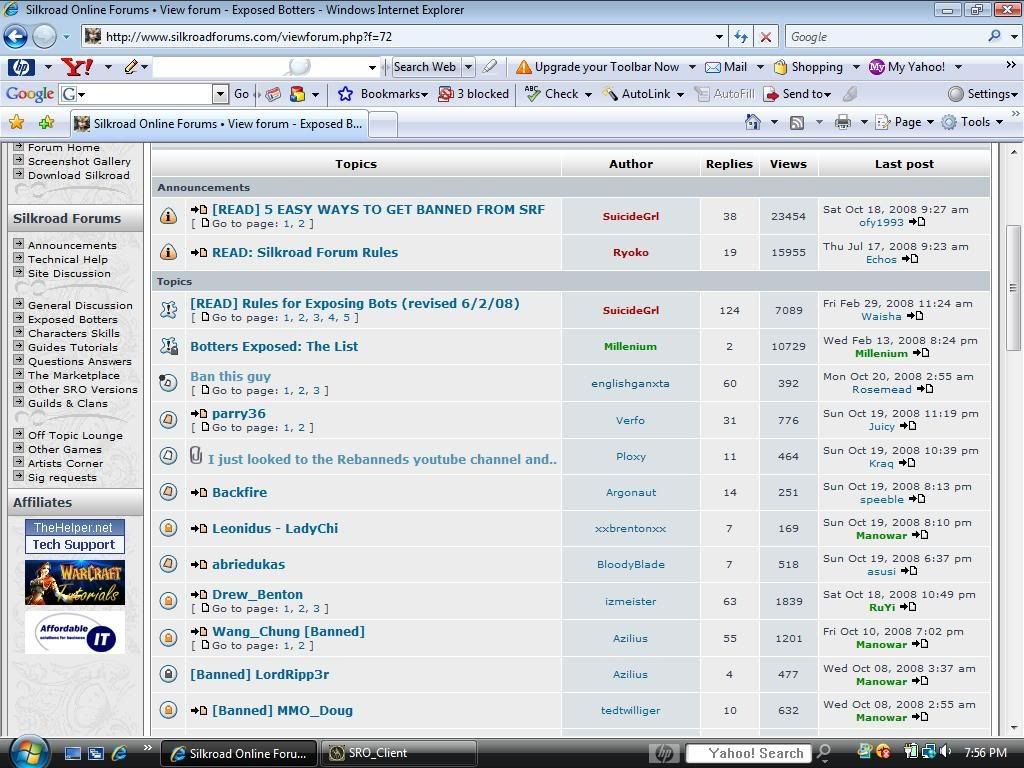1024x768 pixels.
Task: Open My Yahoo! from the toolbar
Action: point(907,67)
